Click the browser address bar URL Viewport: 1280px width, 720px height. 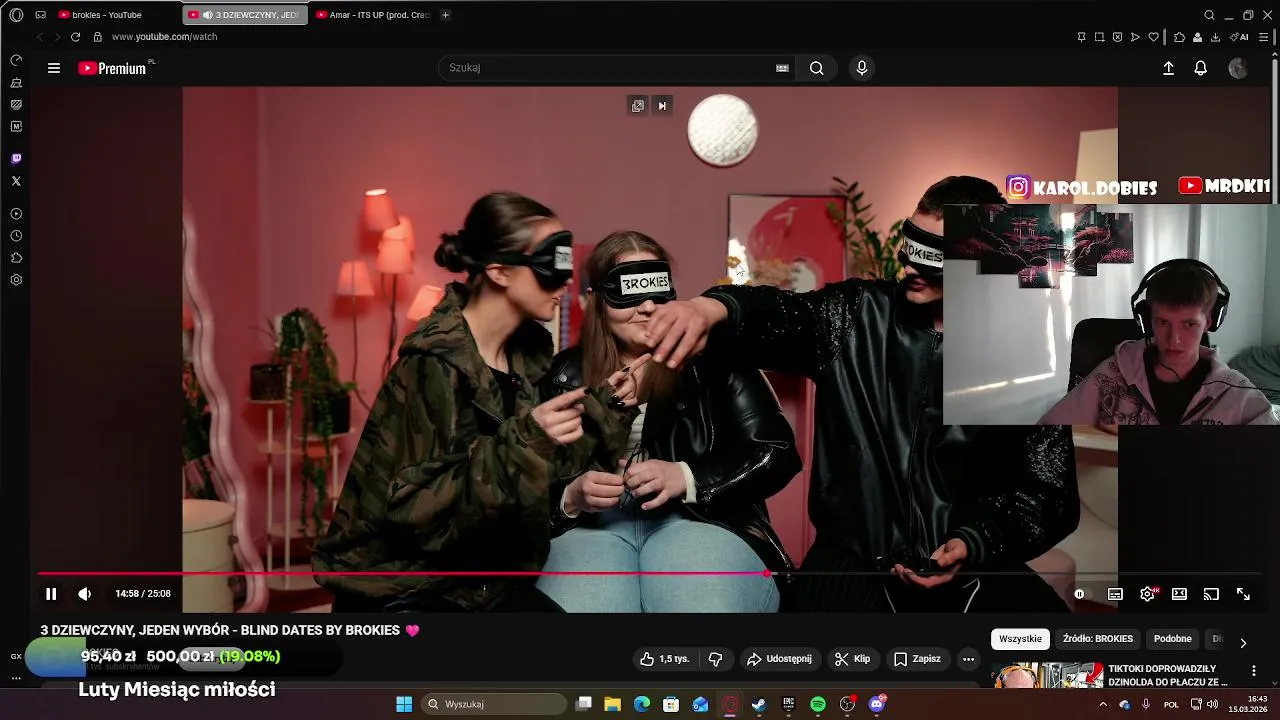click(164, 37)
